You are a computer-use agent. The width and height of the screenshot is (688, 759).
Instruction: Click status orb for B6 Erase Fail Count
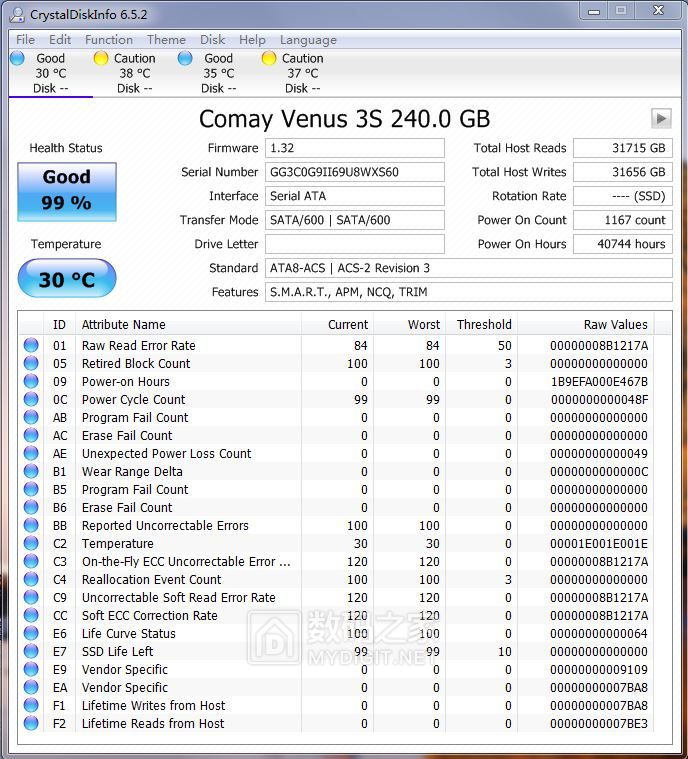(31, 507)
